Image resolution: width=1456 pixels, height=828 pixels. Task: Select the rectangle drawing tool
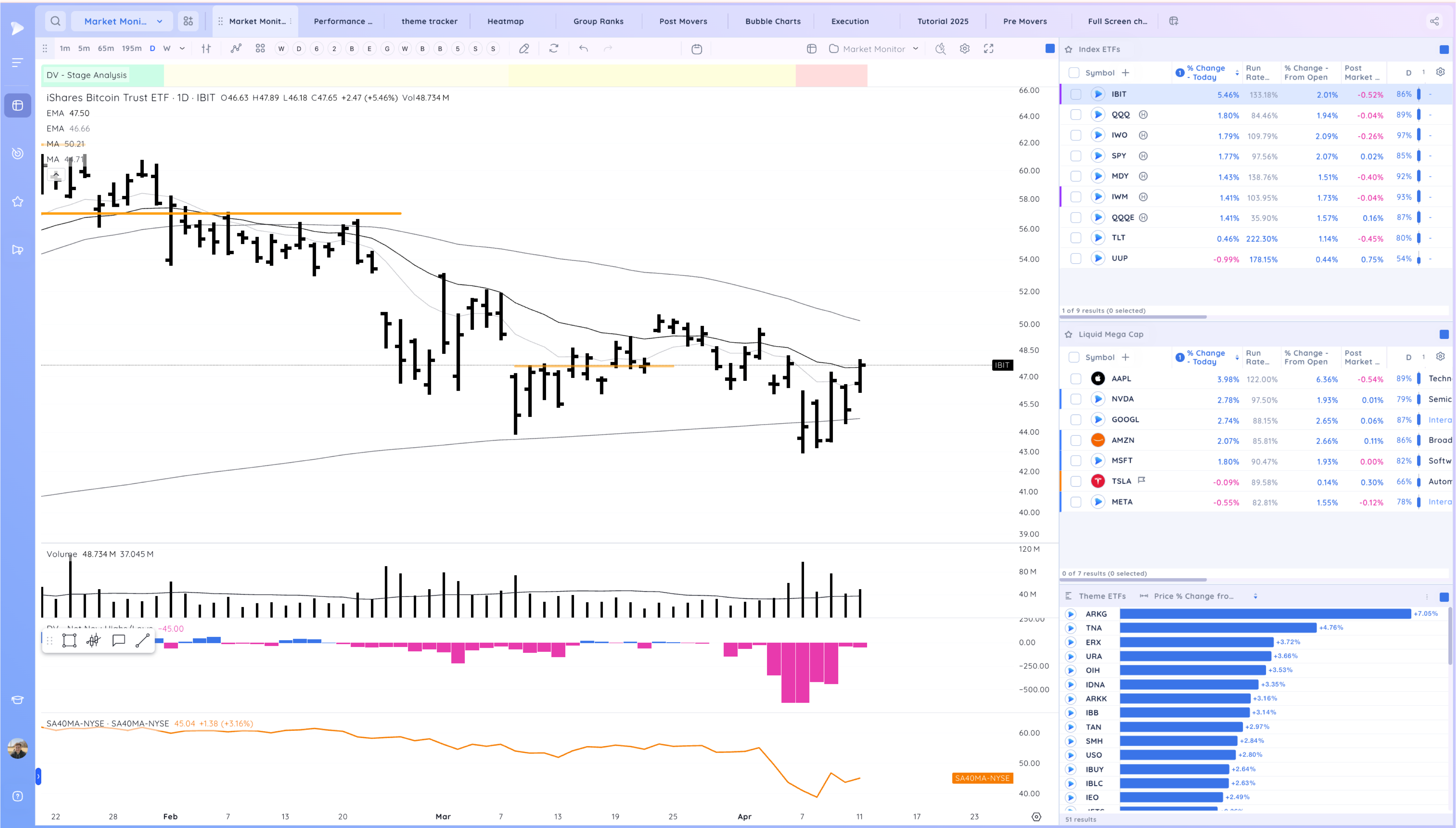pyautogui.click(x=69, y=641)
